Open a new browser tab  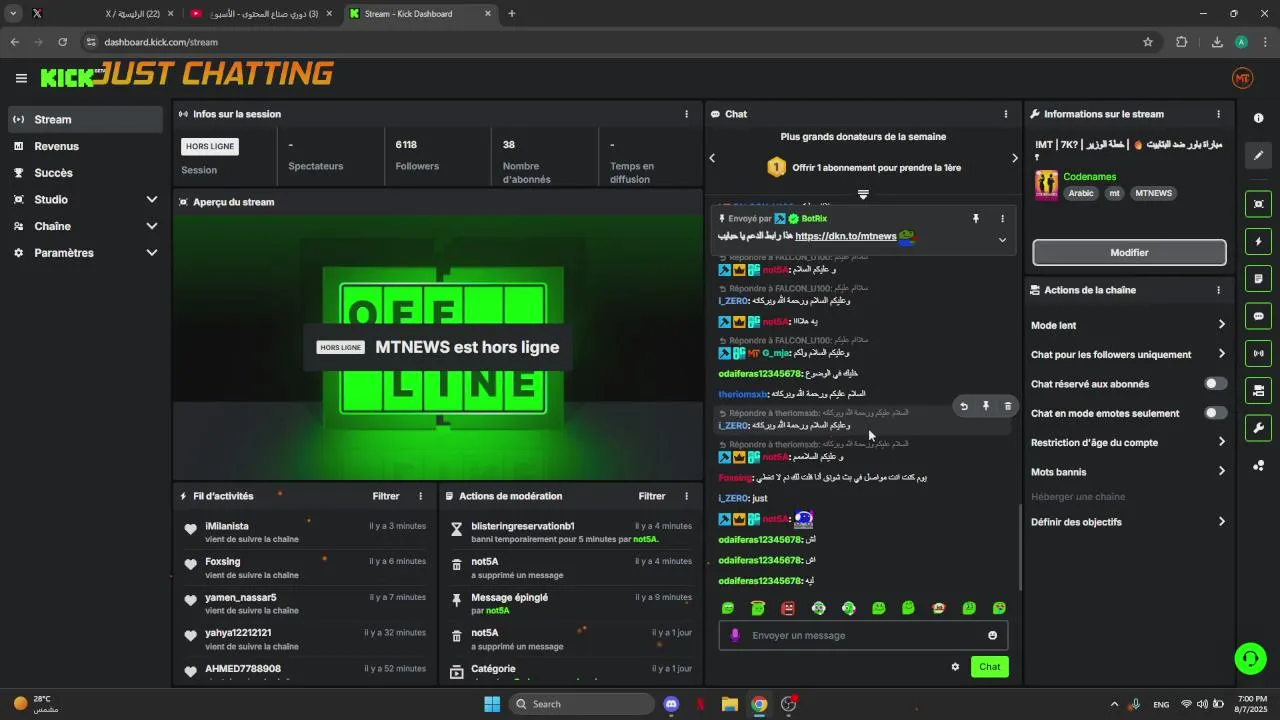pyautogui.click(x=512, y=14)
